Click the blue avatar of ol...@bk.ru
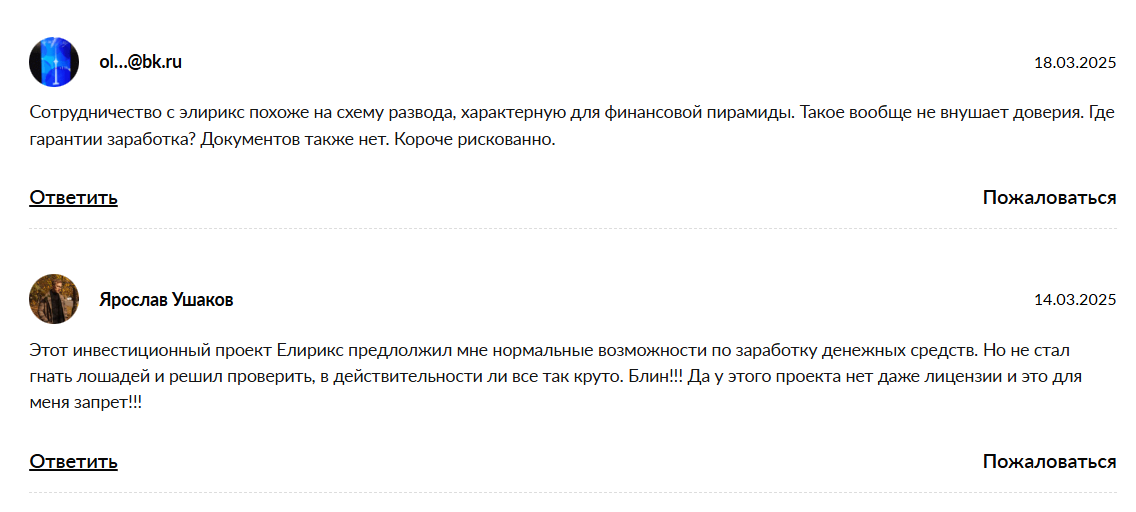The image size is (1136, 512). (54, 62)
